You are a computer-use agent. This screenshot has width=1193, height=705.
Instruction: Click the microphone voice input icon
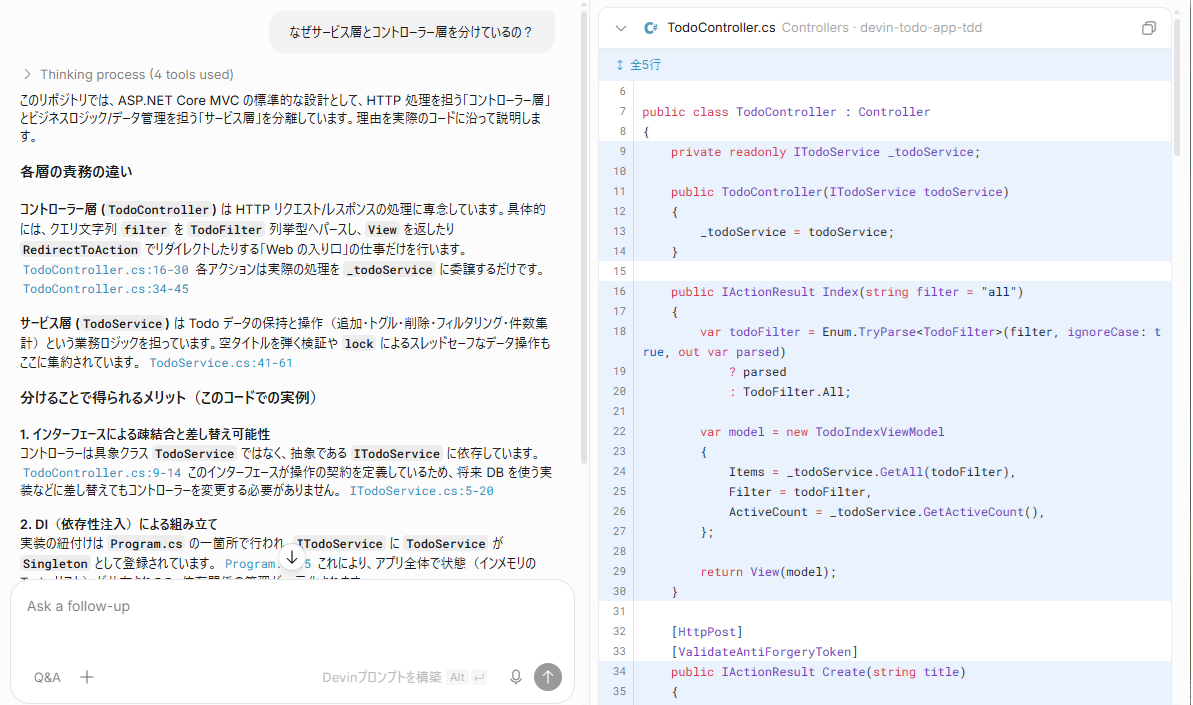pos(515,677)
